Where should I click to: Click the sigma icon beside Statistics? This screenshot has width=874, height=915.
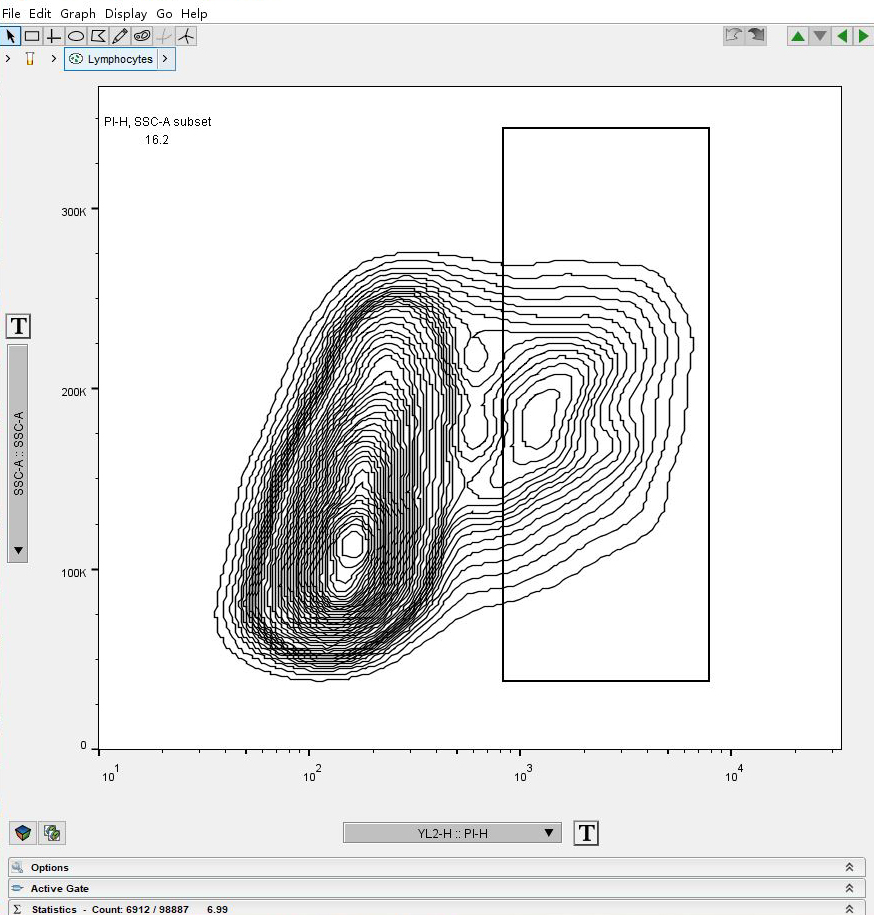tap(18, 909)
